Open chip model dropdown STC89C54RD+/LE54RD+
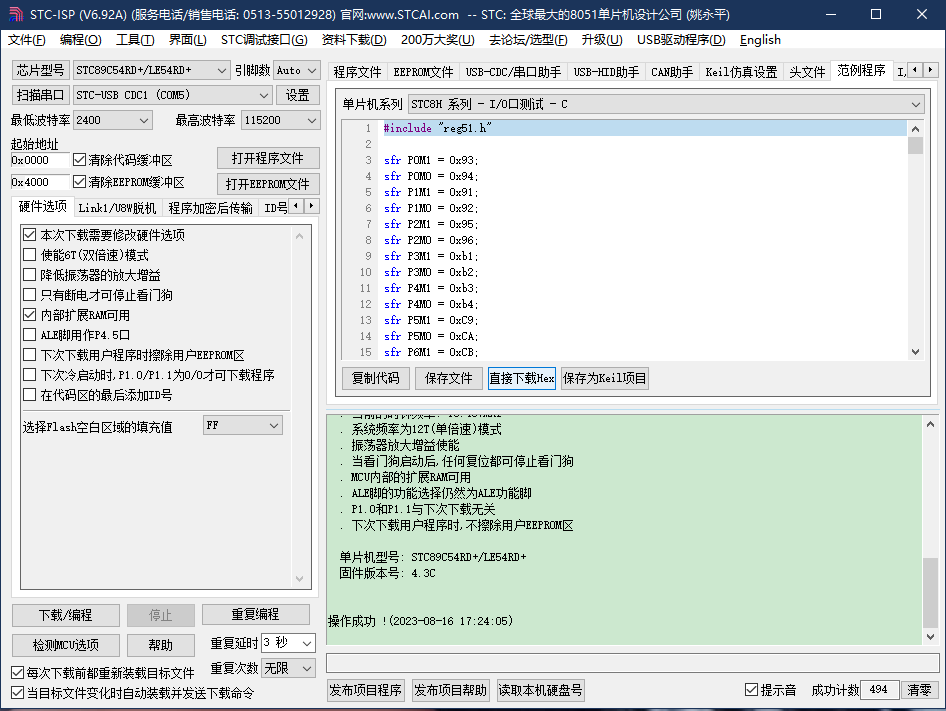 click(x=151, y=70)
